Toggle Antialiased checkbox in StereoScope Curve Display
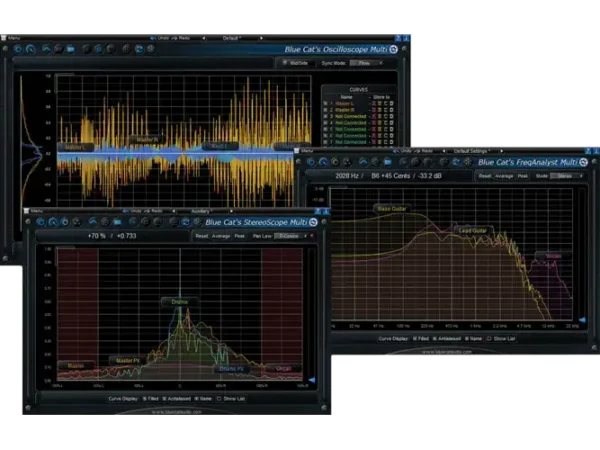600x450 pixels. pyautogui.click(x=165, y=399)
